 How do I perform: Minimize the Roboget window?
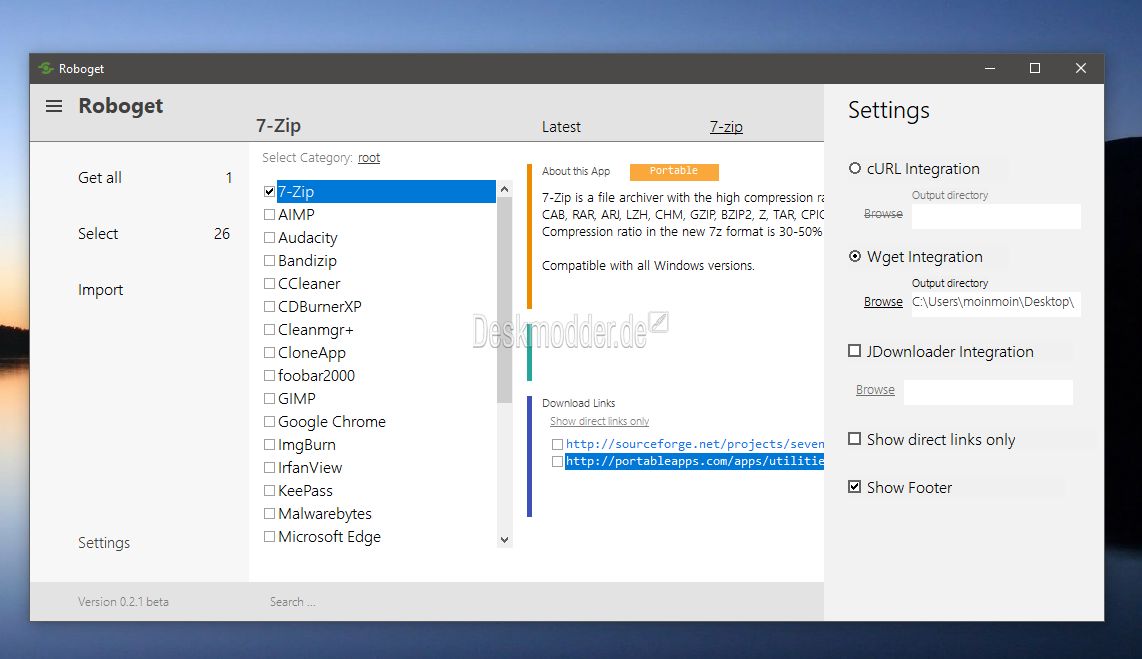click(x=990, y=68)
